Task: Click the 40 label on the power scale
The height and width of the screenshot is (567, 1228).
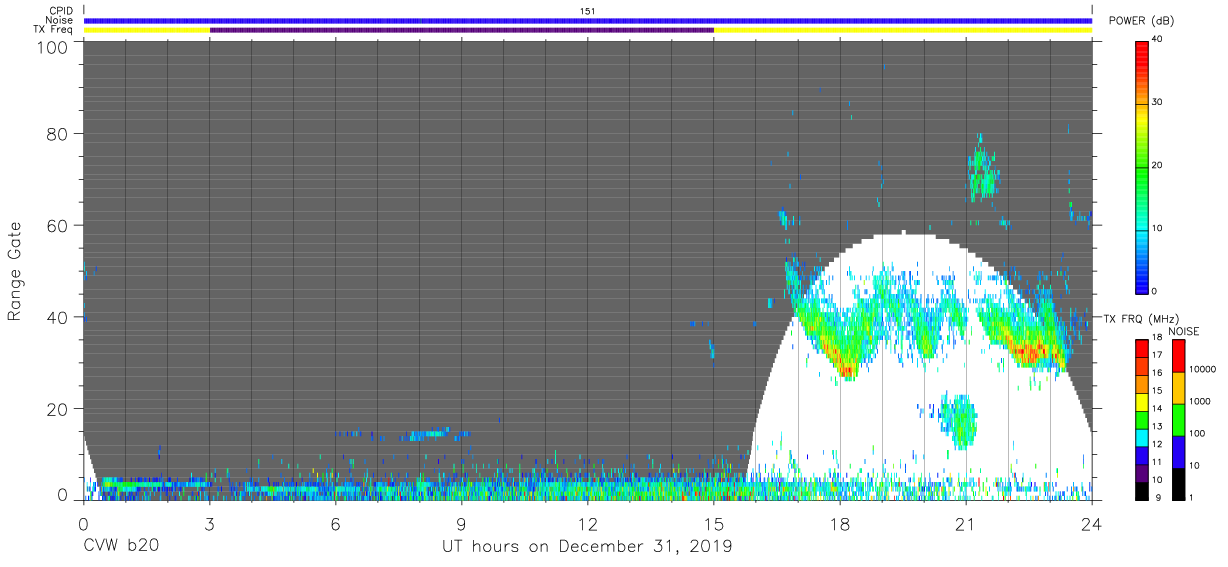Action: click(1157, 40)
